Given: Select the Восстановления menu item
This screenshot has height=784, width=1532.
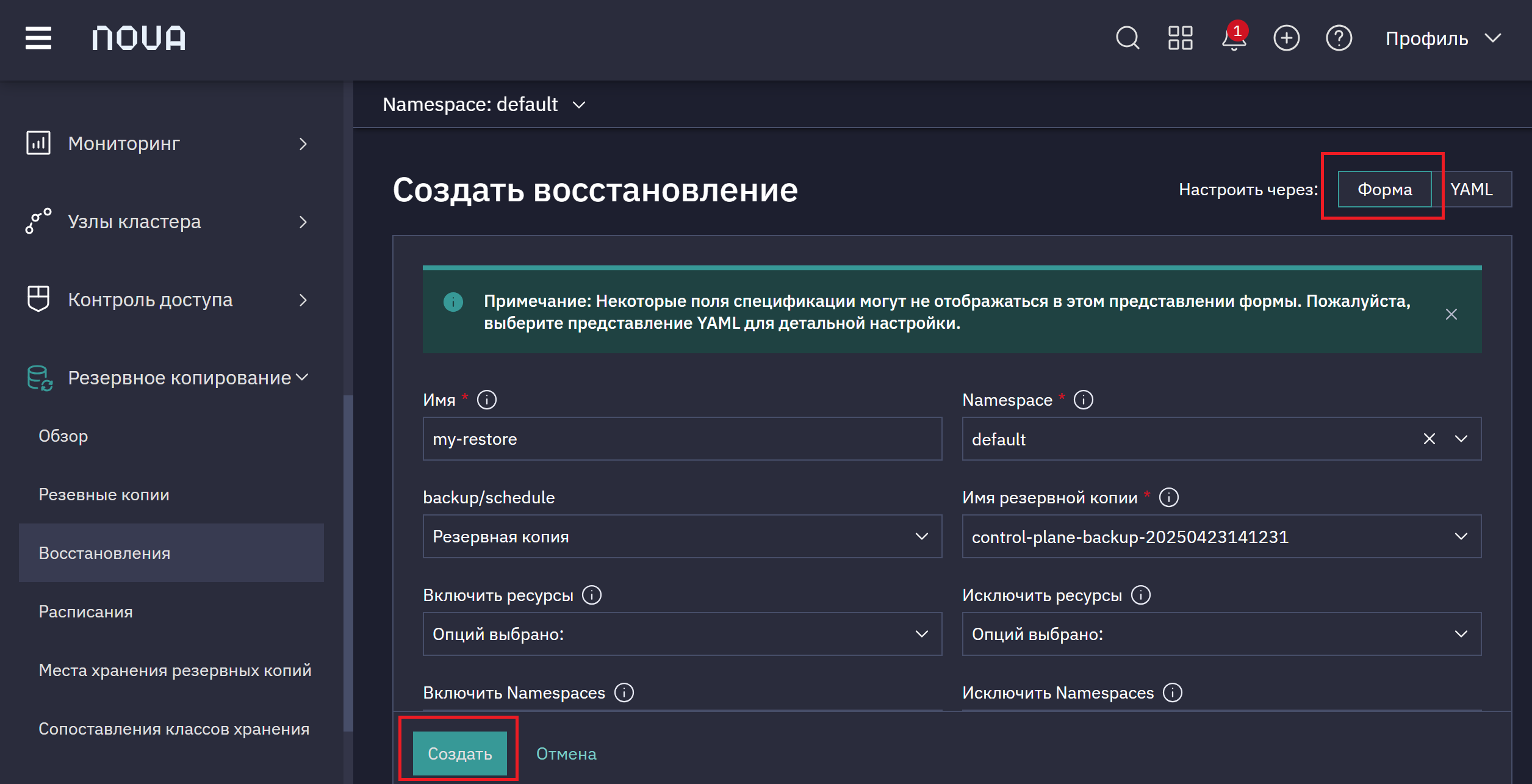Looking at the screenshot, I should click(171, 553).
